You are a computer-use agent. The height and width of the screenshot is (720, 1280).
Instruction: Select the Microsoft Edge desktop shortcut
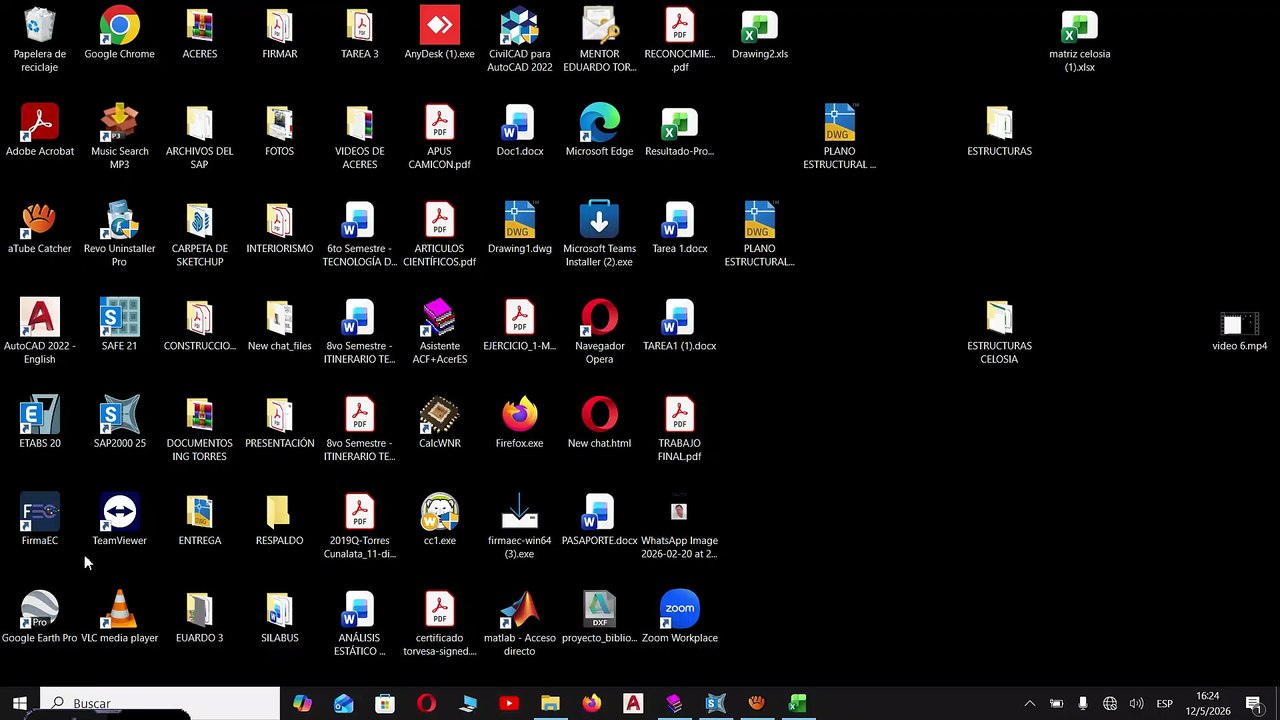click(600, 131)
